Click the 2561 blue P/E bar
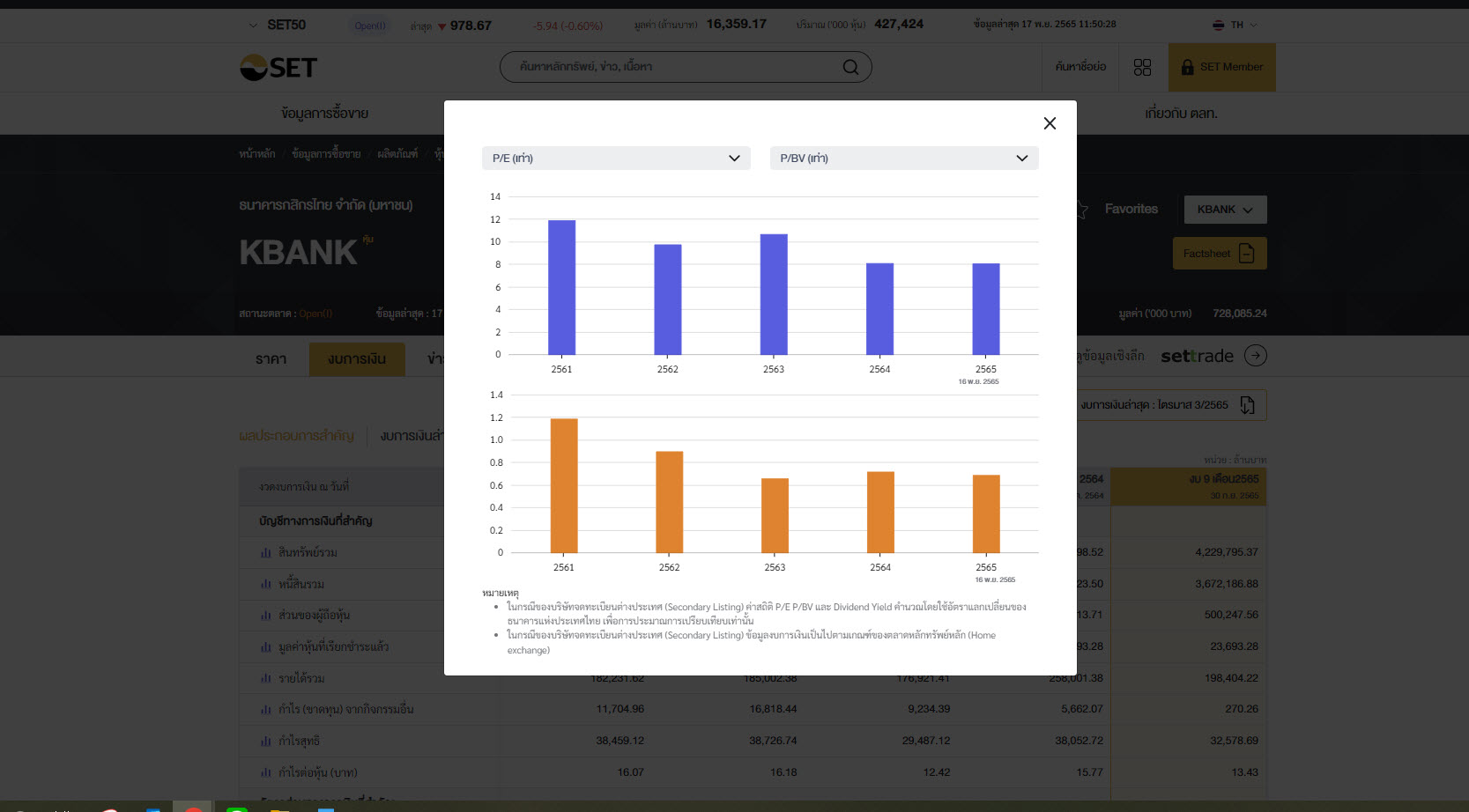This screenshot has width=1469, height=812. (x=561, y=287)
